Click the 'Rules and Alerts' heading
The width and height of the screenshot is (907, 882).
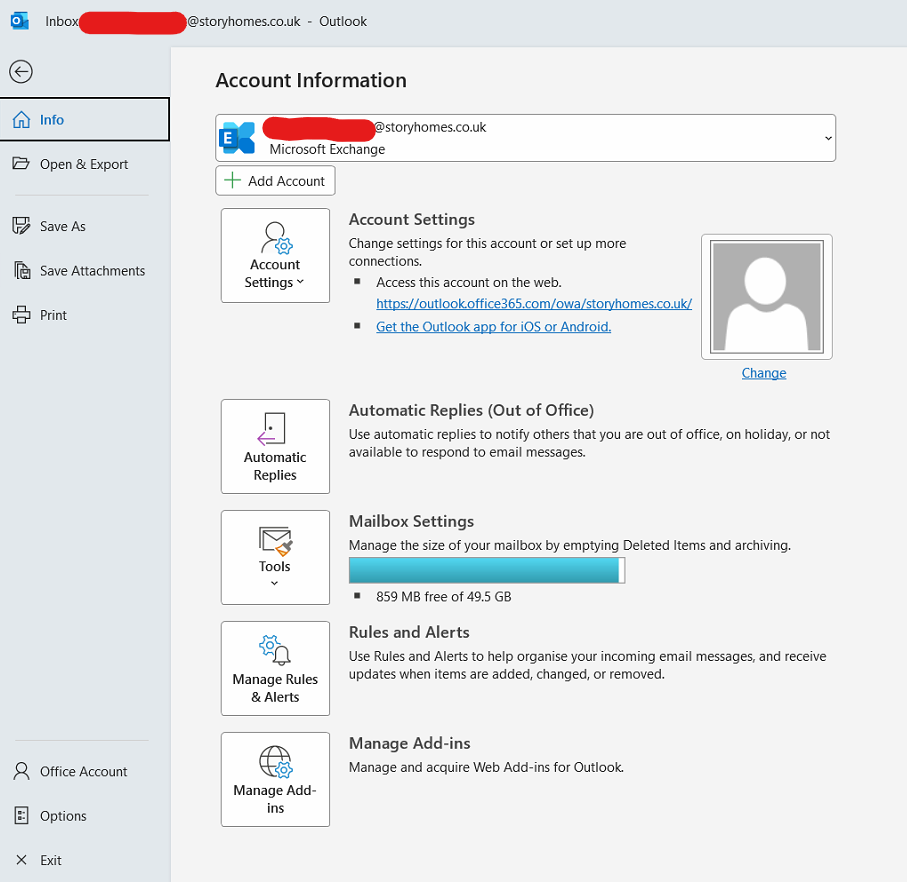click(x=409, y=632)
